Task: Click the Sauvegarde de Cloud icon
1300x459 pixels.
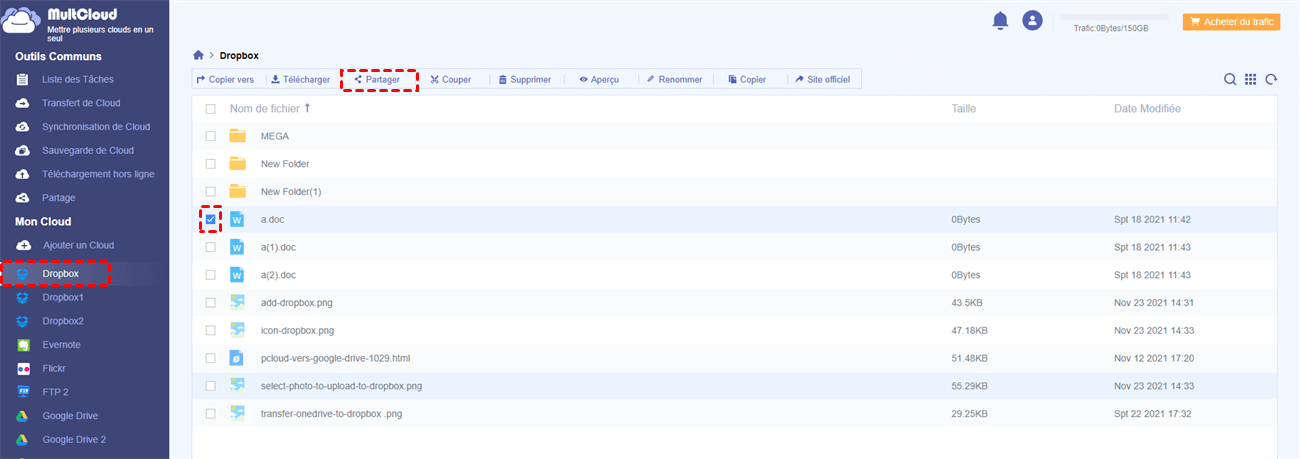Action: (22, 150)
